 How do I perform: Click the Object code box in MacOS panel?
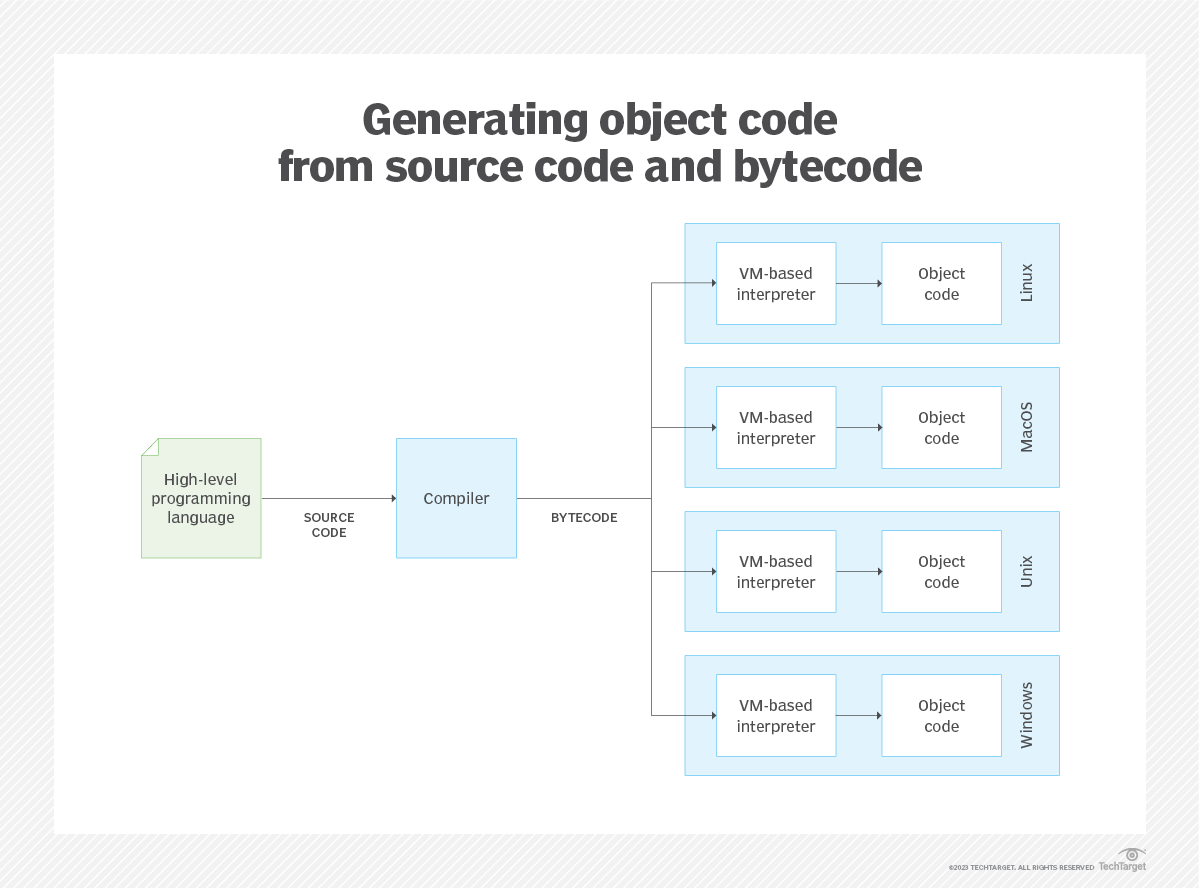[941, 428]
